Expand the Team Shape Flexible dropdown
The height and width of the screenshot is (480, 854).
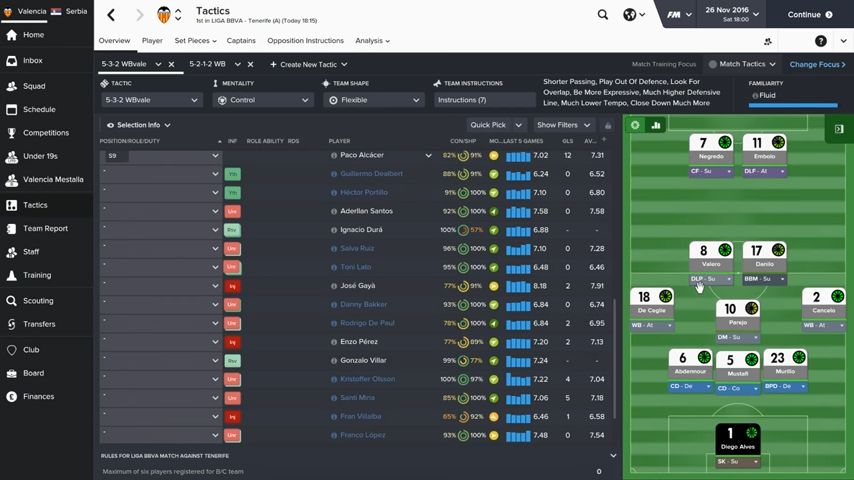pyautogui.click(x=374, y=100)
